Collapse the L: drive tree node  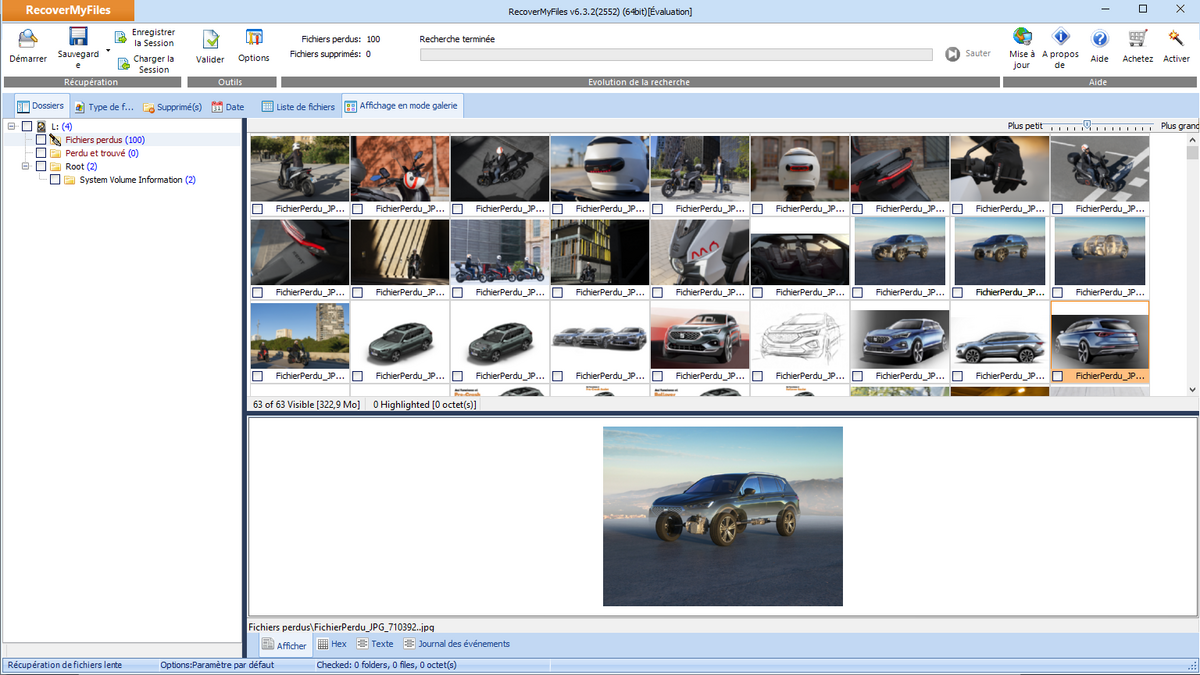click(11, 127)
